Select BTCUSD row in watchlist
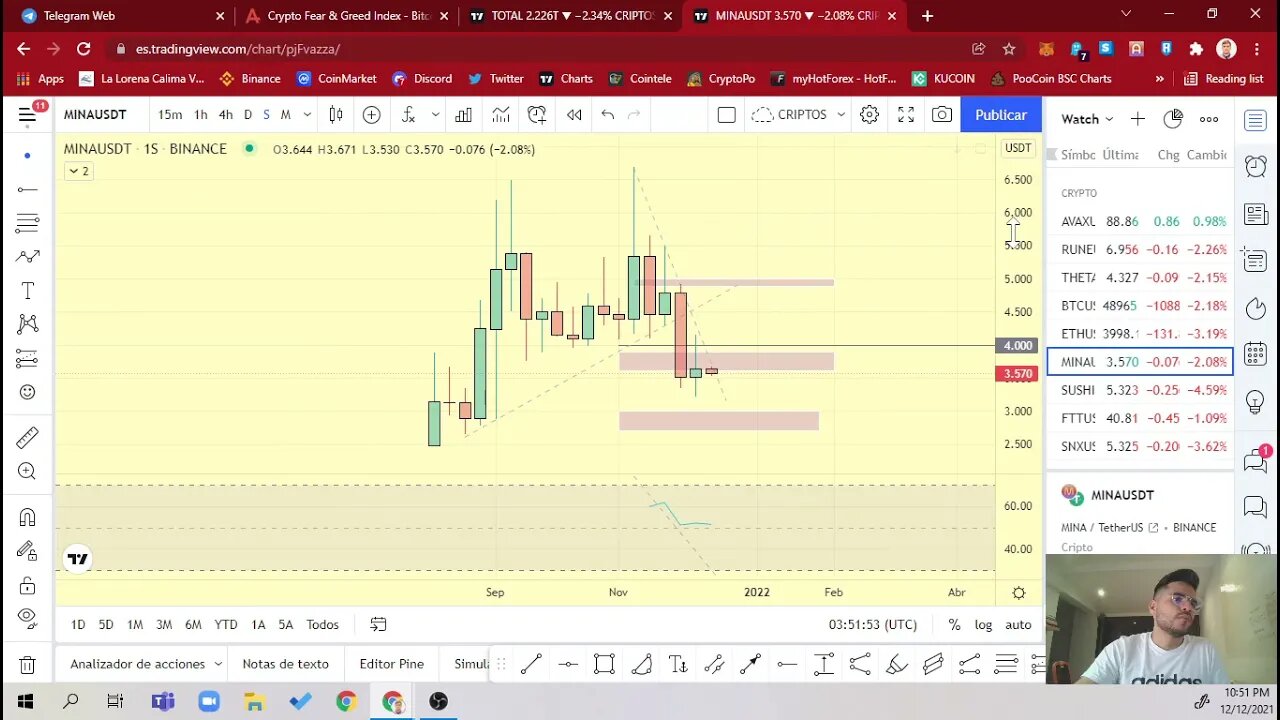 [1140, 306]
